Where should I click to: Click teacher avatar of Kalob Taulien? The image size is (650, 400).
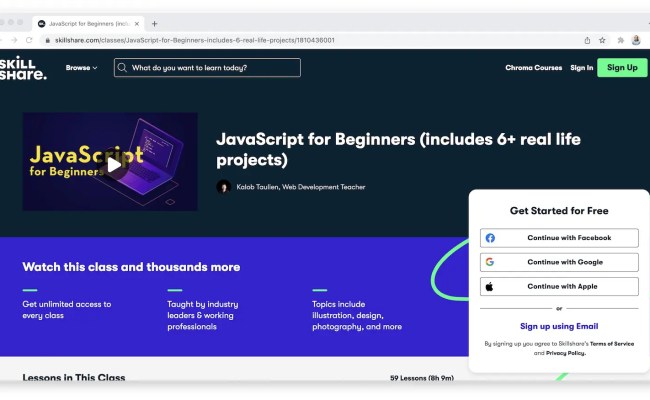[x=224, y=187]
